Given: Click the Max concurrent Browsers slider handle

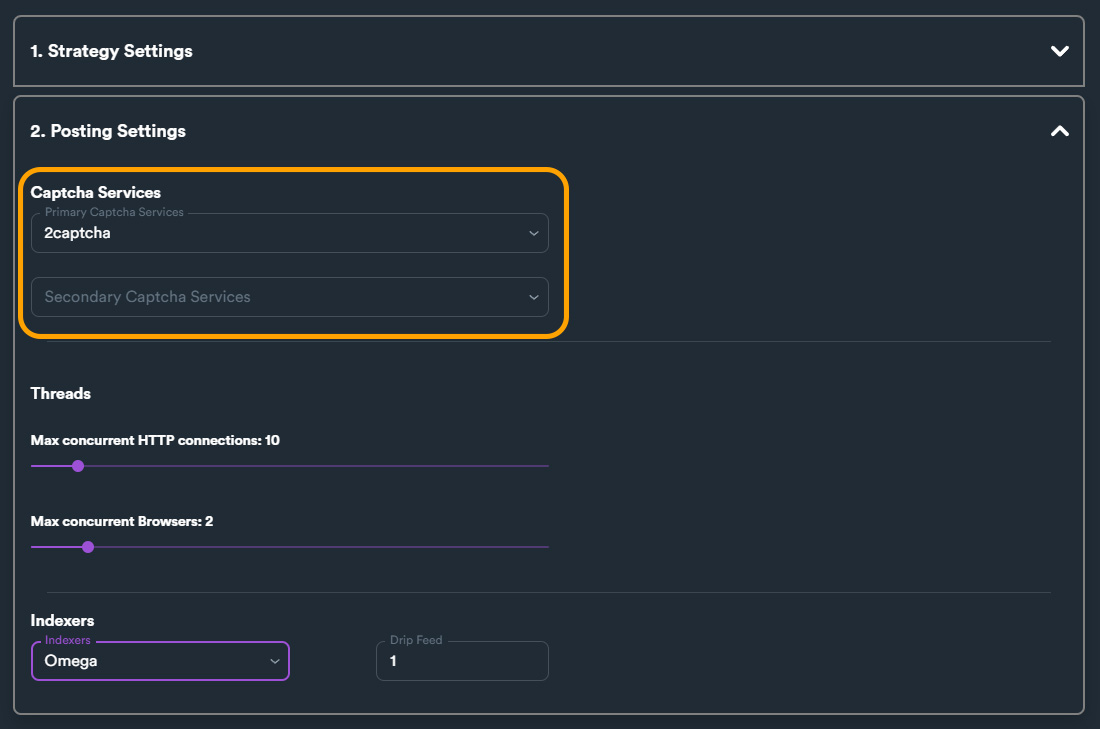Looking at the screenshot, I should pyautogui.click(x=88, y=547).
